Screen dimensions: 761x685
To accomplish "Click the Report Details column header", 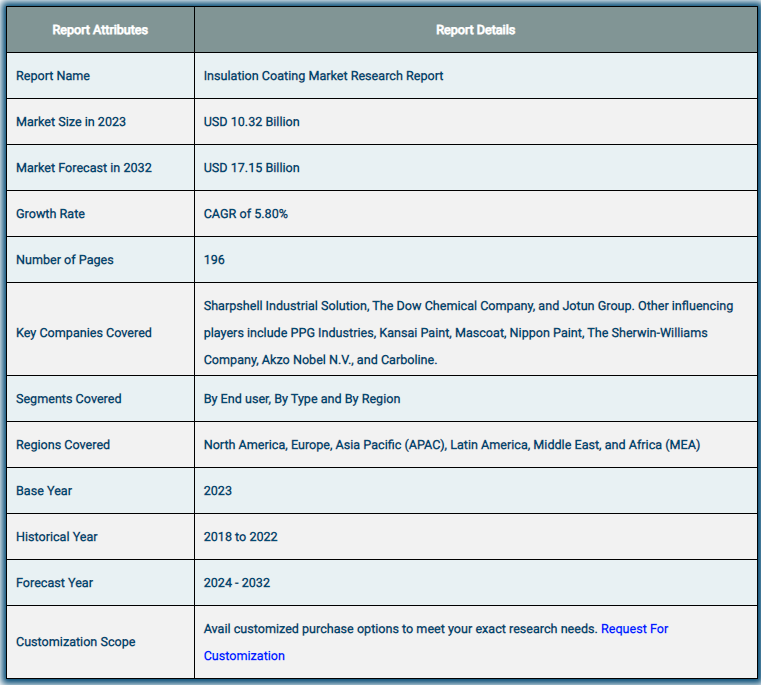I will (475, 30).
